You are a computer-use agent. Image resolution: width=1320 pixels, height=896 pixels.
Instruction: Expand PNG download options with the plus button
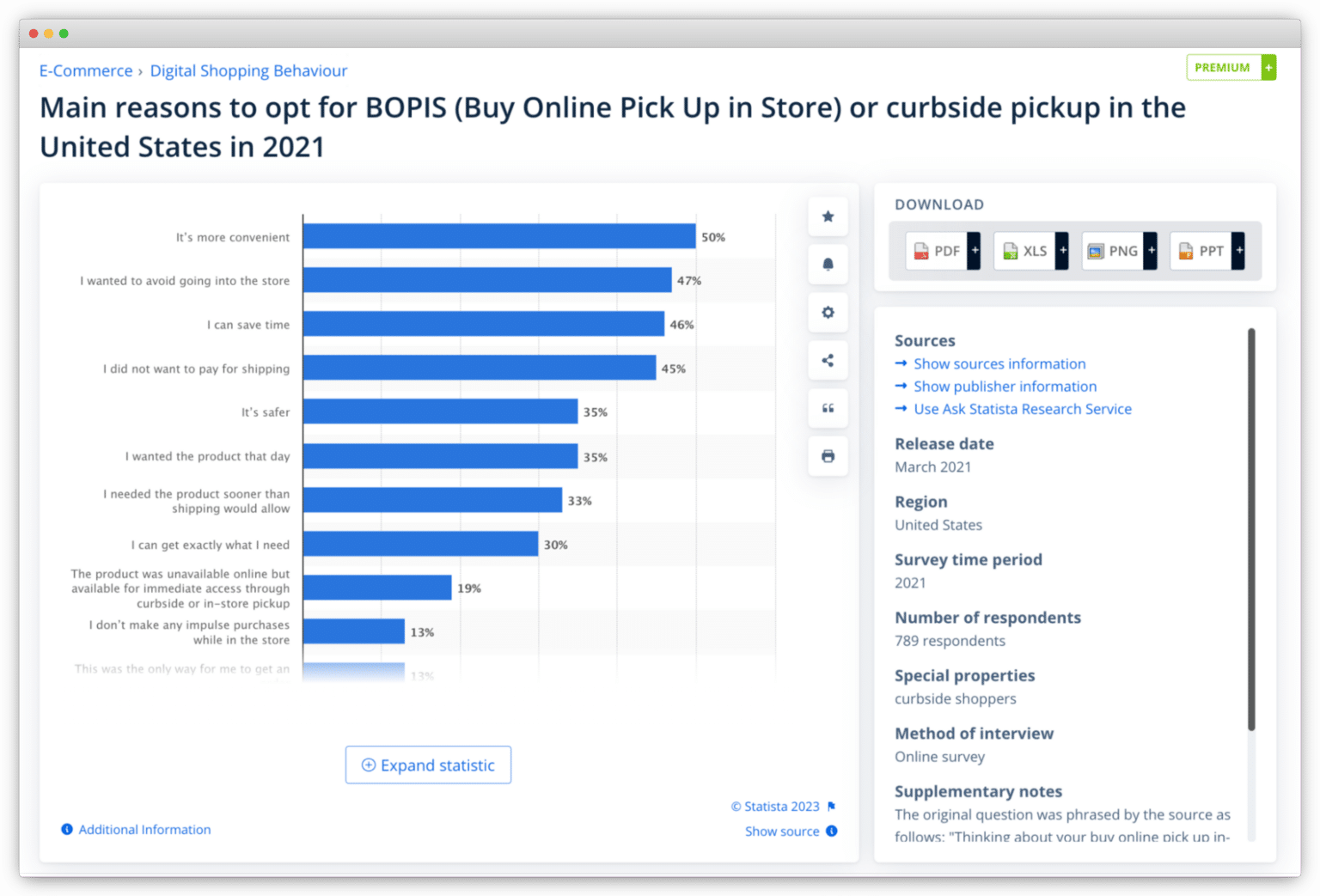pos(1151,250)
